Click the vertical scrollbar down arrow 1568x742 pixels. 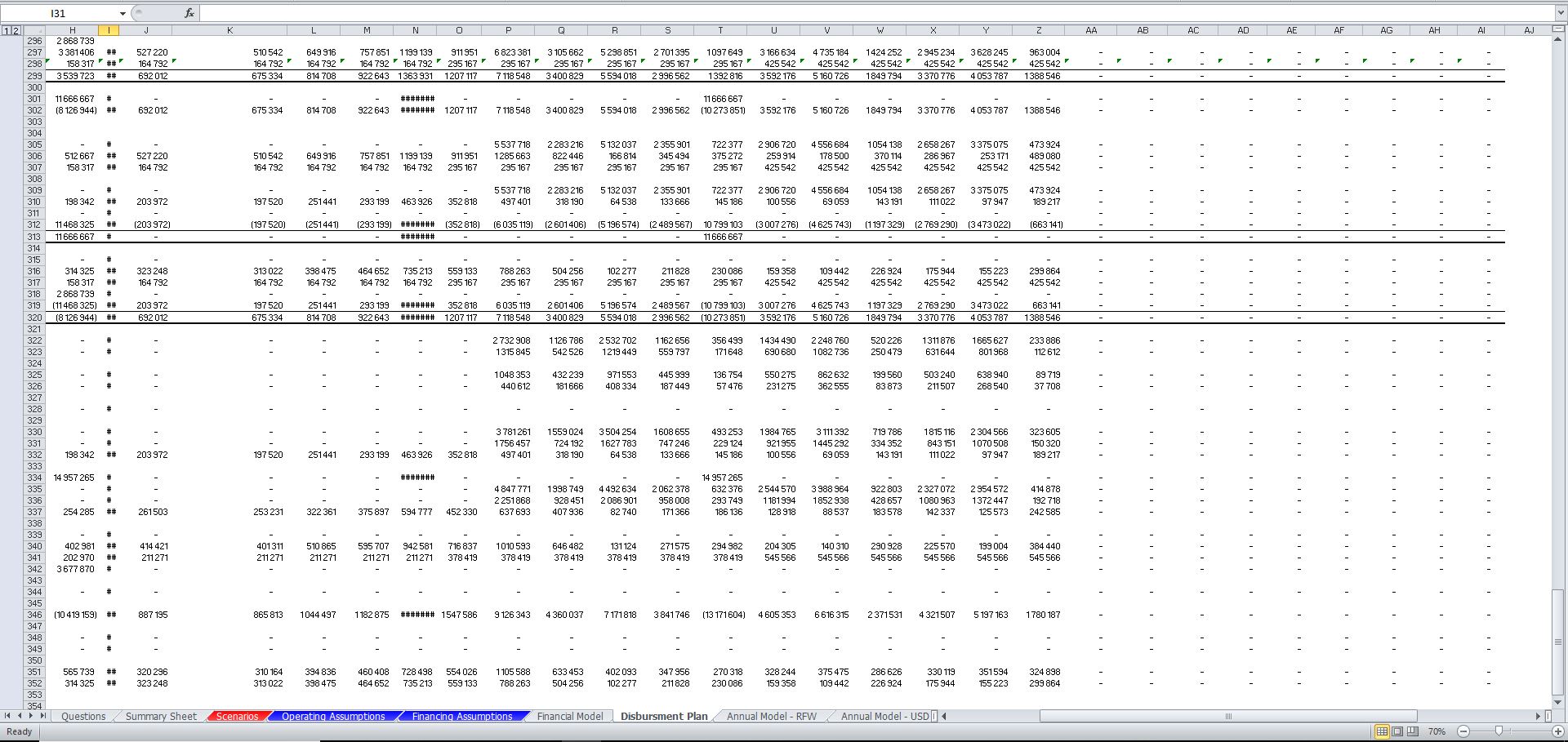pyautogui.click(x=1558, y=702)
